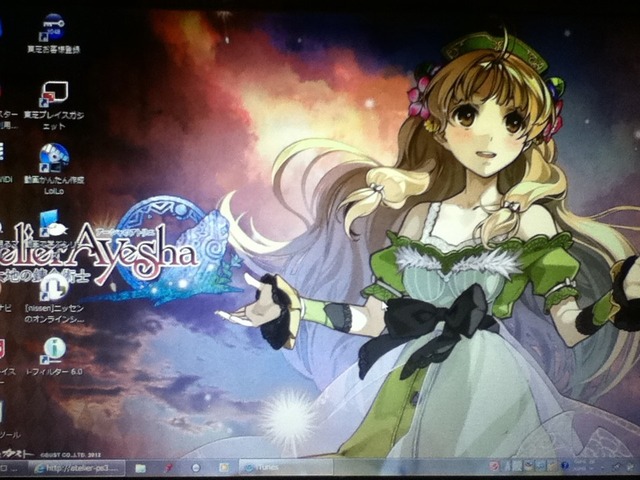Click the yellow square icon on the taskbar
This screenshot has height=480, width=640.
(223, 468)
